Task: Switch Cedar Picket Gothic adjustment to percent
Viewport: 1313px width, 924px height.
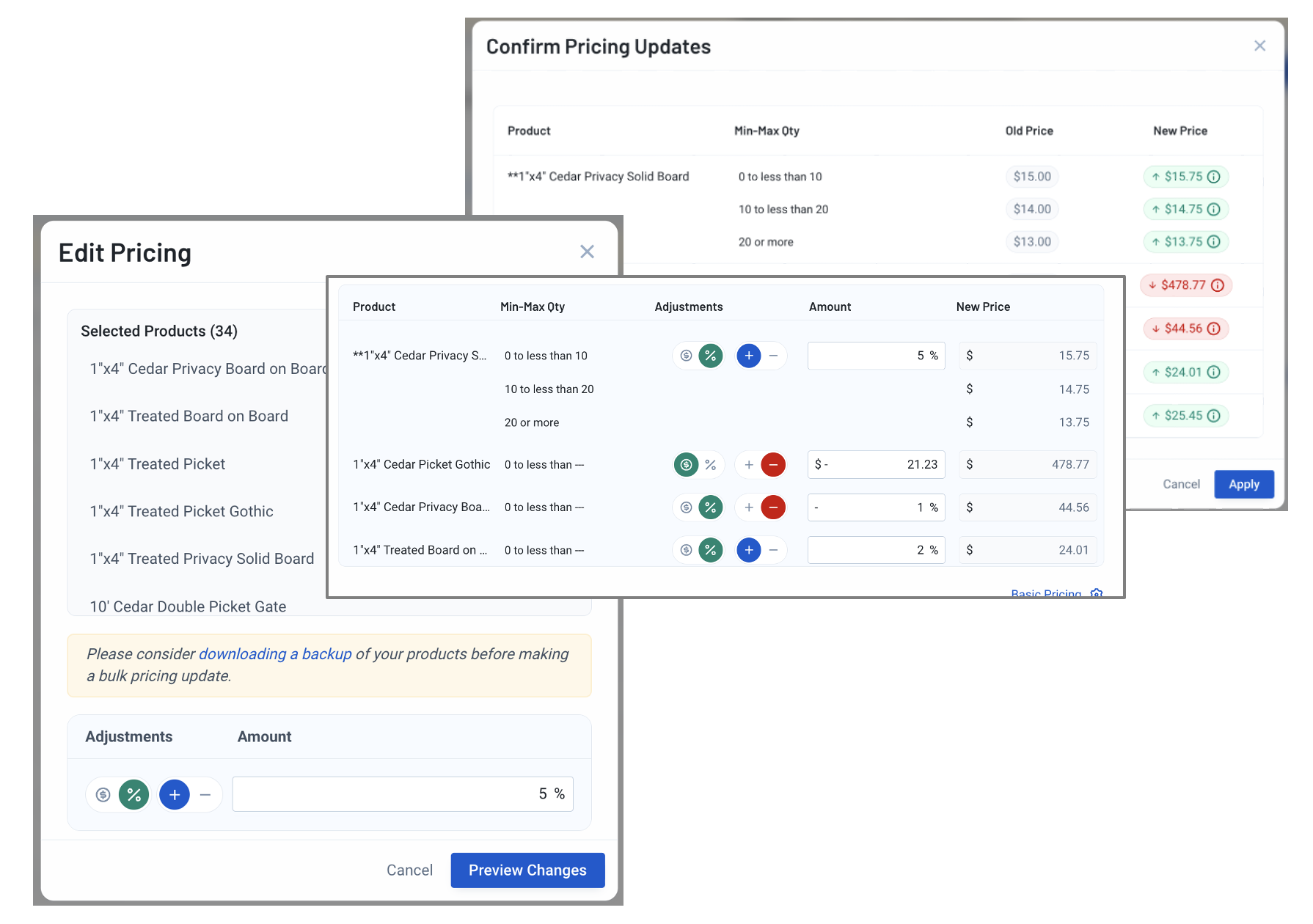Action: [710, 464]
